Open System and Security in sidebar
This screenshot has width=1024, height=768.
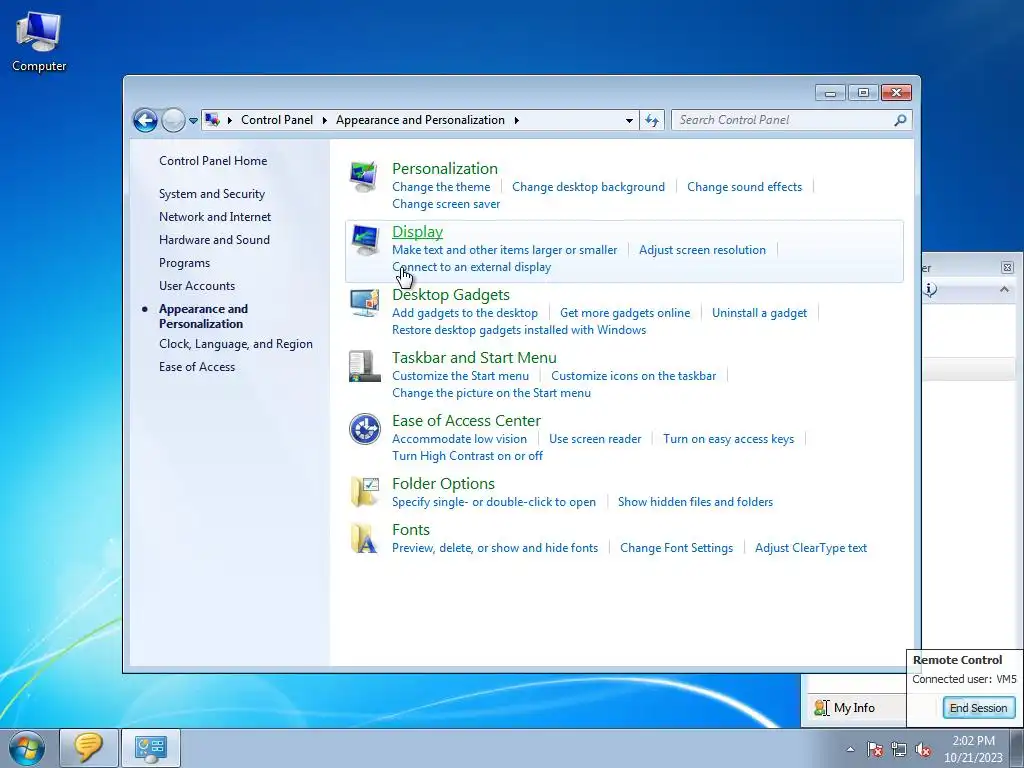pyautogui.click(x=212, y=194)
